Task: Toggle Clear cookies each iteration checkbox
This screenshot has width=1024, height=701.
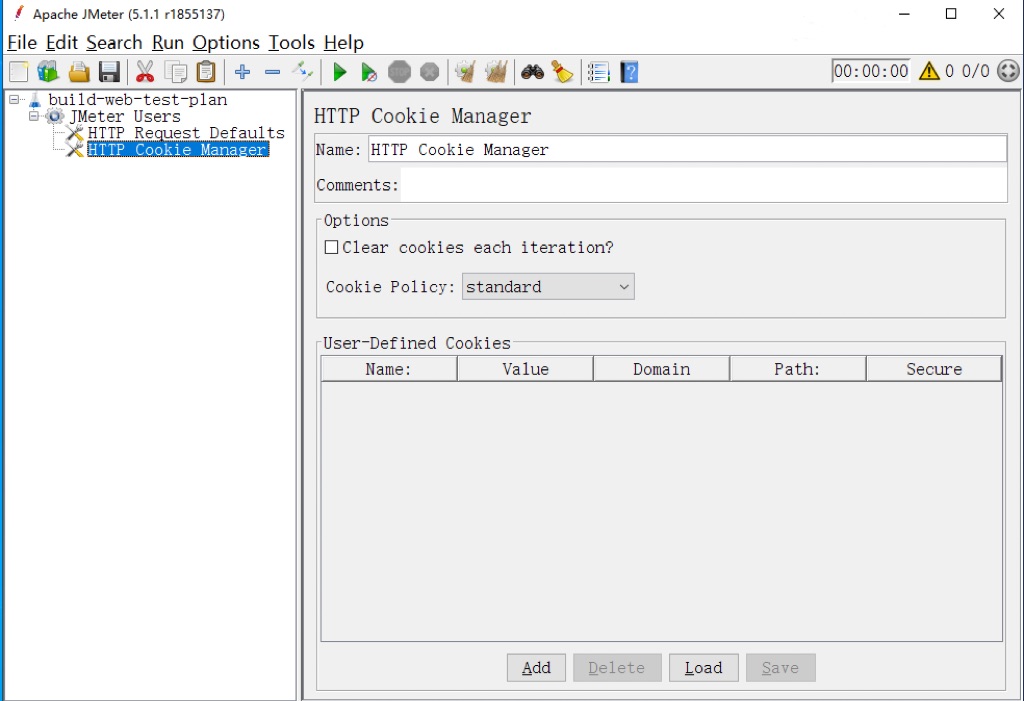Action: [x=332, y=248]
